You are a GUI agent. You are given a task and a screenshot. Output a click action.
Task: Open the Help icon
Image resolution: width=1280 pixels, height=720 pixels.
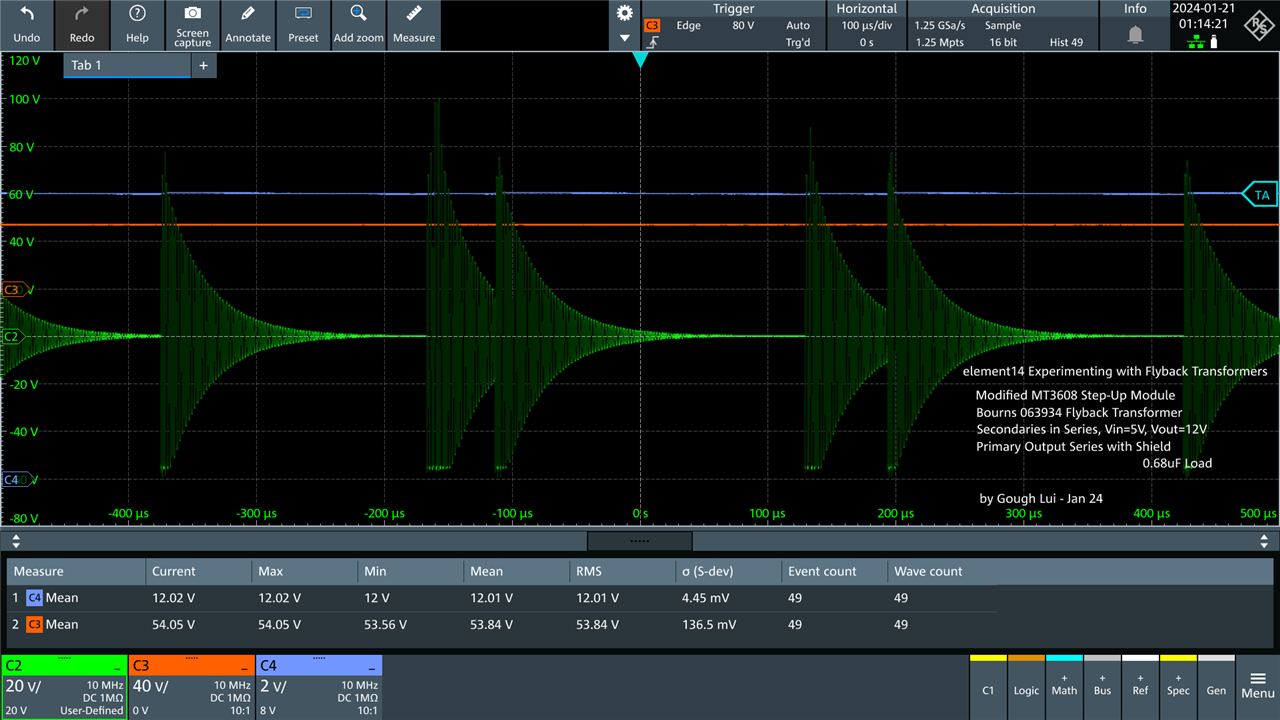138,25
